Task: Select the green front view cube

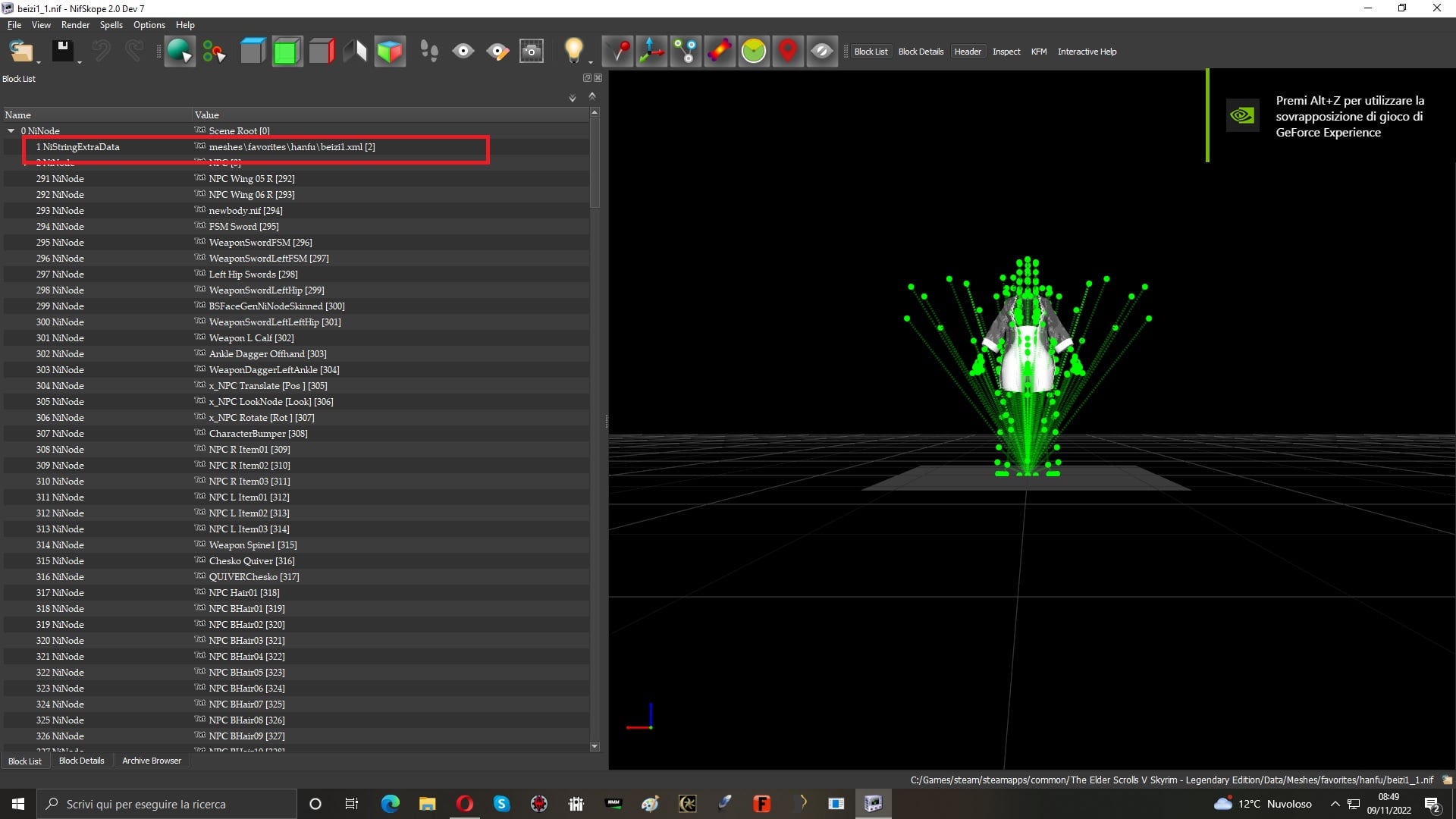Action: 287,52
